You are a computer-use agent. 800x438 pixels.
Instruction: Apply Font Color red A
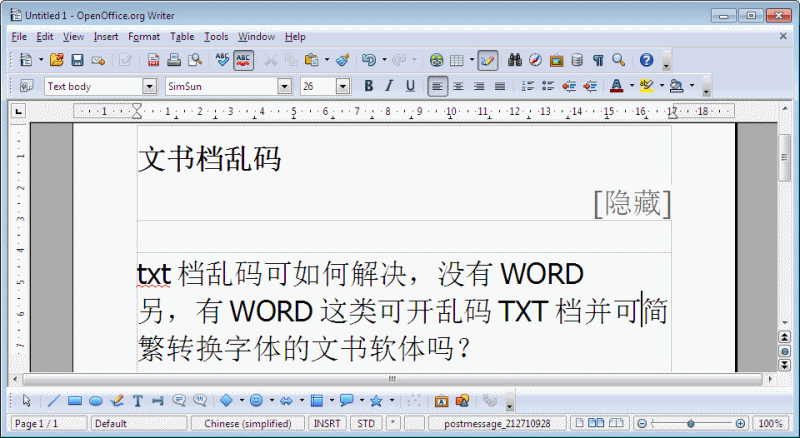coord(616,86)
